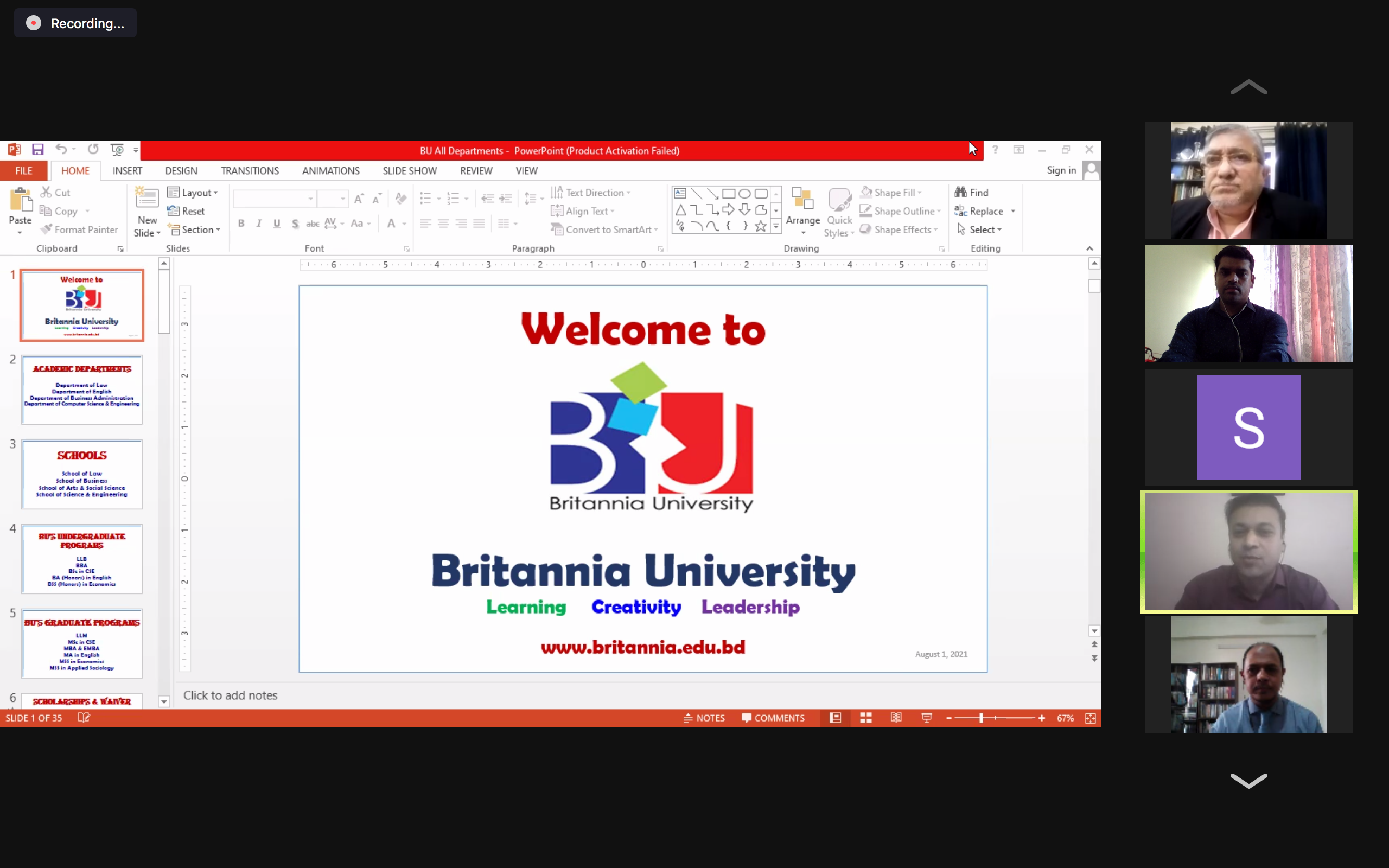Click the Undo arrow icon

[x=61, y=150]
